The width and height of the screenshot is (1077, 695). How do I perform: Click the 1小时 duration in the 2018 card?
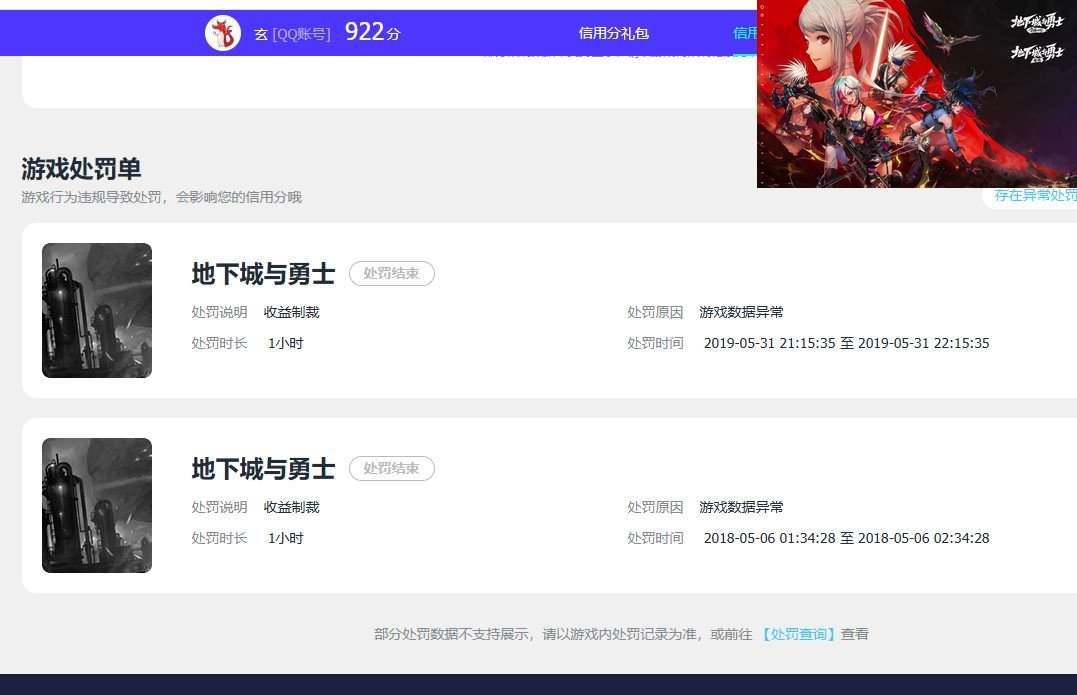click(285, 538)
